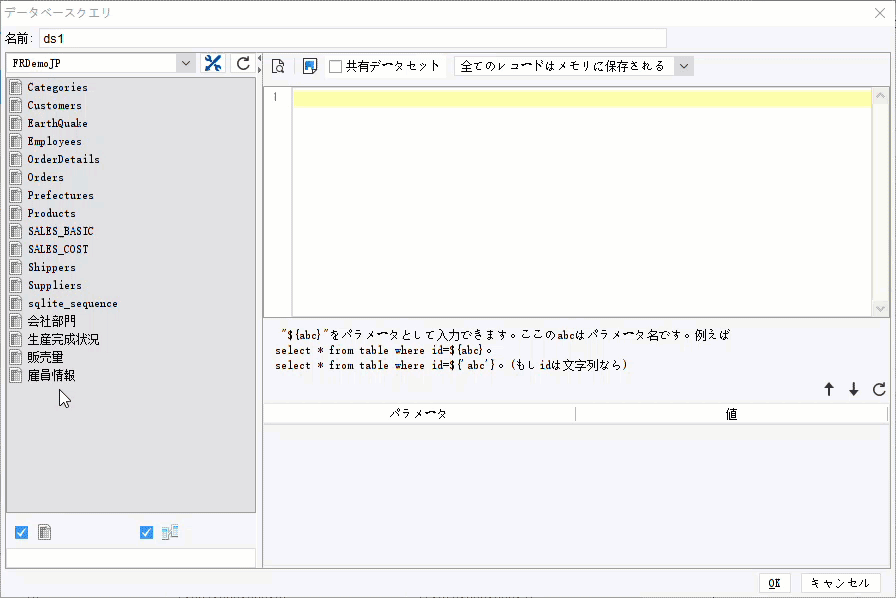Screen dimensions: 896x598
Task: Click the view icon next to second checkbox
Action: 170,532
